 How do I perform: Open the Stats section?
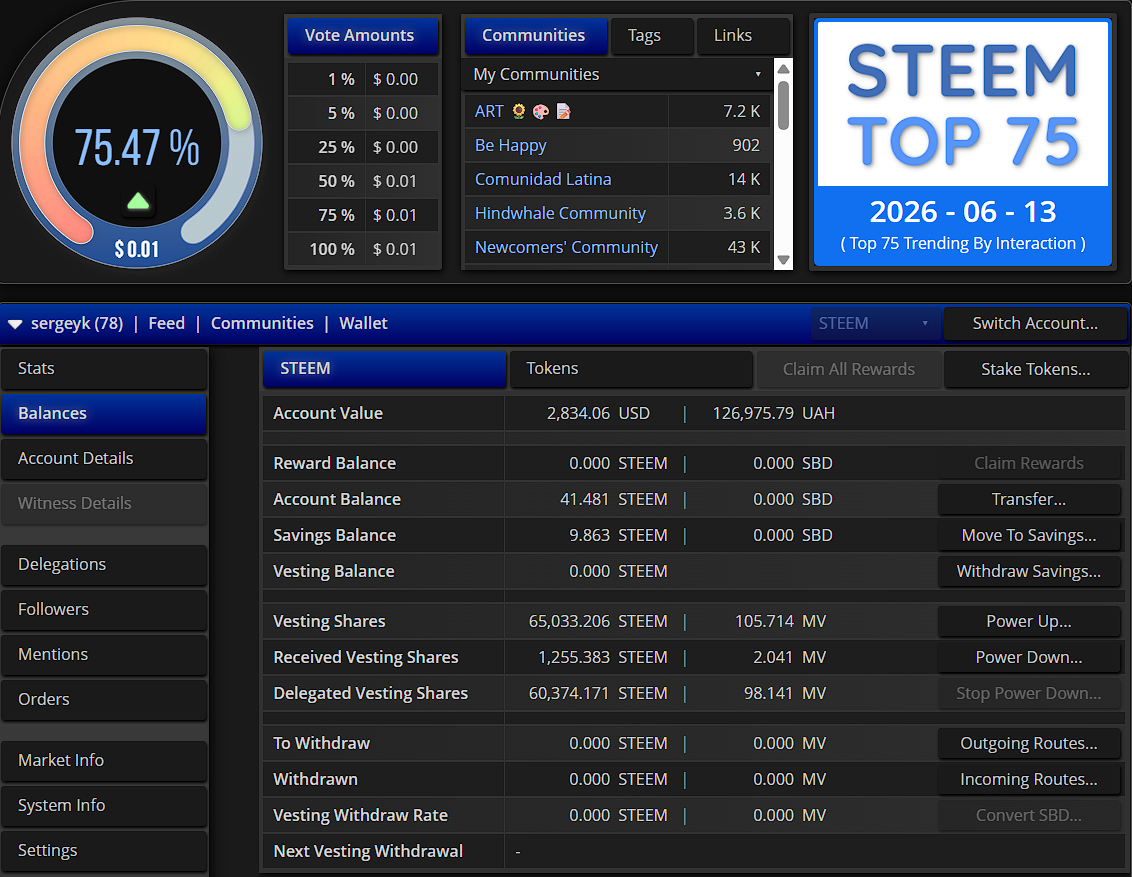[104, 369]
